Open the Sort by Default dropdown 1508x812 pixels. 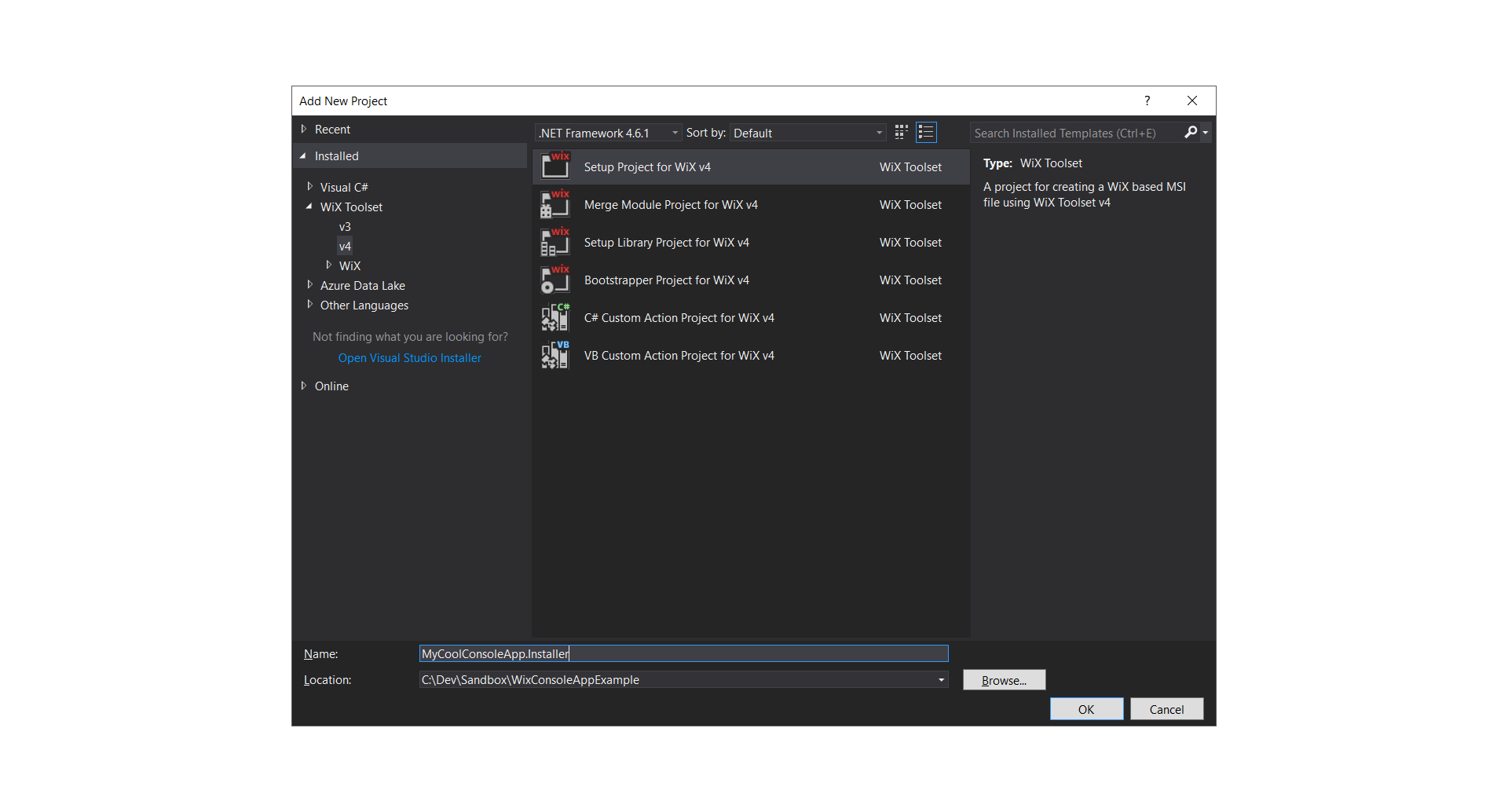[808, 133]
